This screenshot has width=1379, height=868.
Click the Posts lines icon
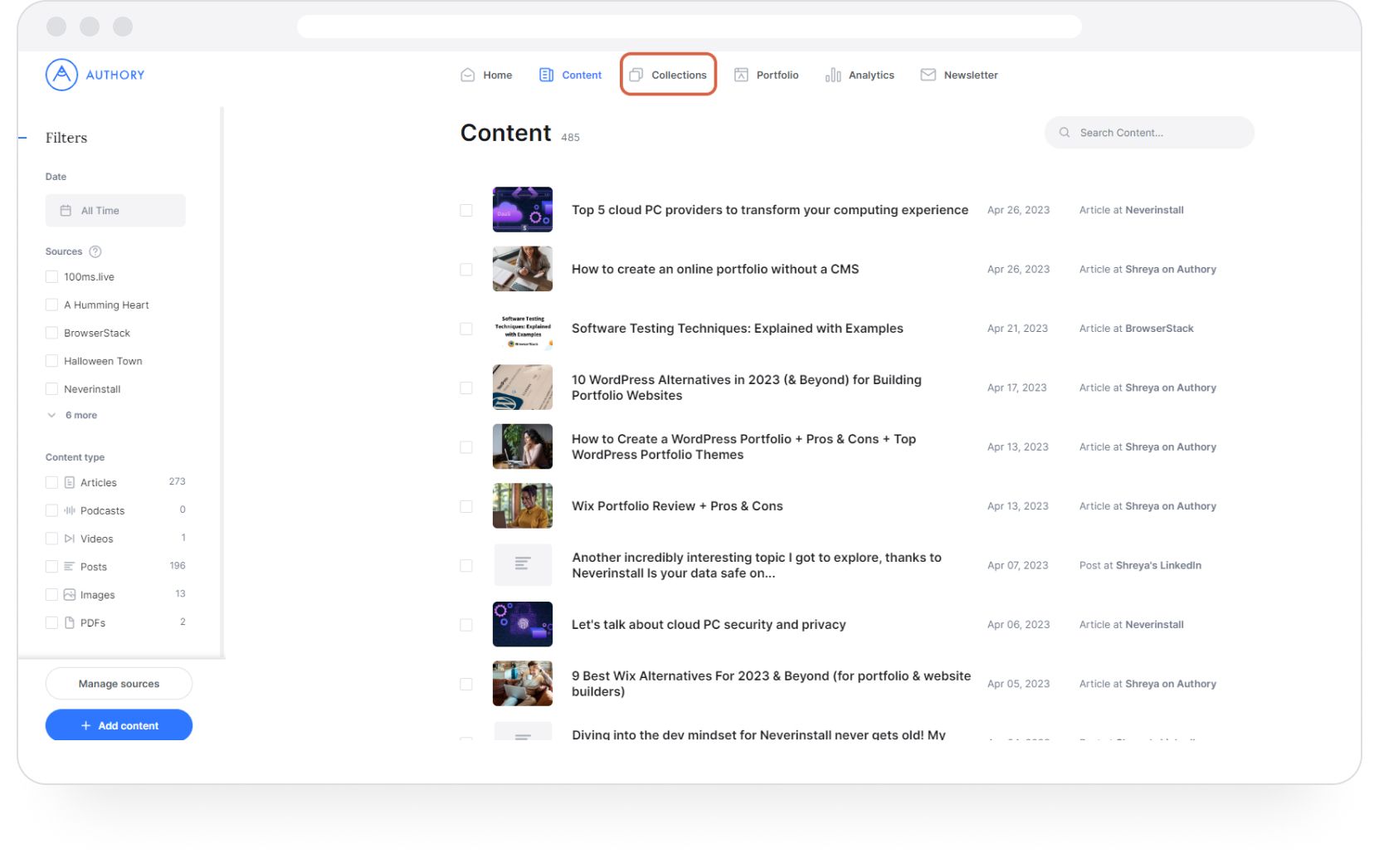(70, 567)
